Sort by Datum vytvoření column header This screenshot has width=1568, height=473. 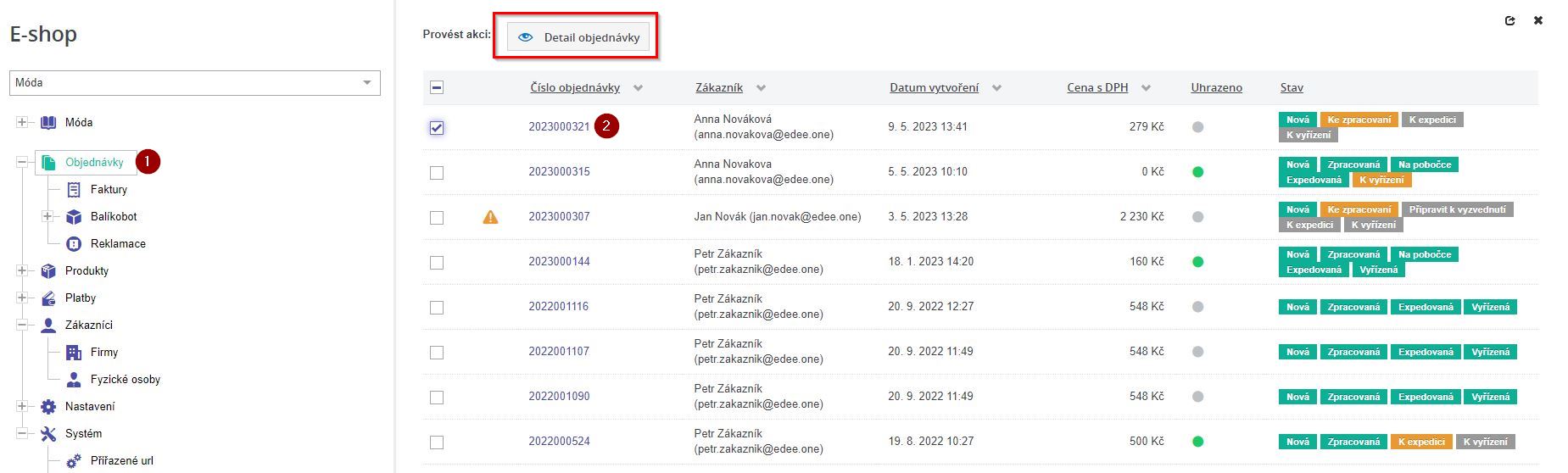934,88
